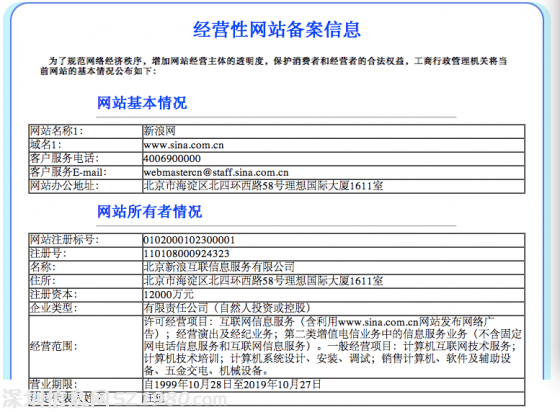Click the 企业类型 label cell
The height and width of the screenshot is (412, 560).
[86, 308]
